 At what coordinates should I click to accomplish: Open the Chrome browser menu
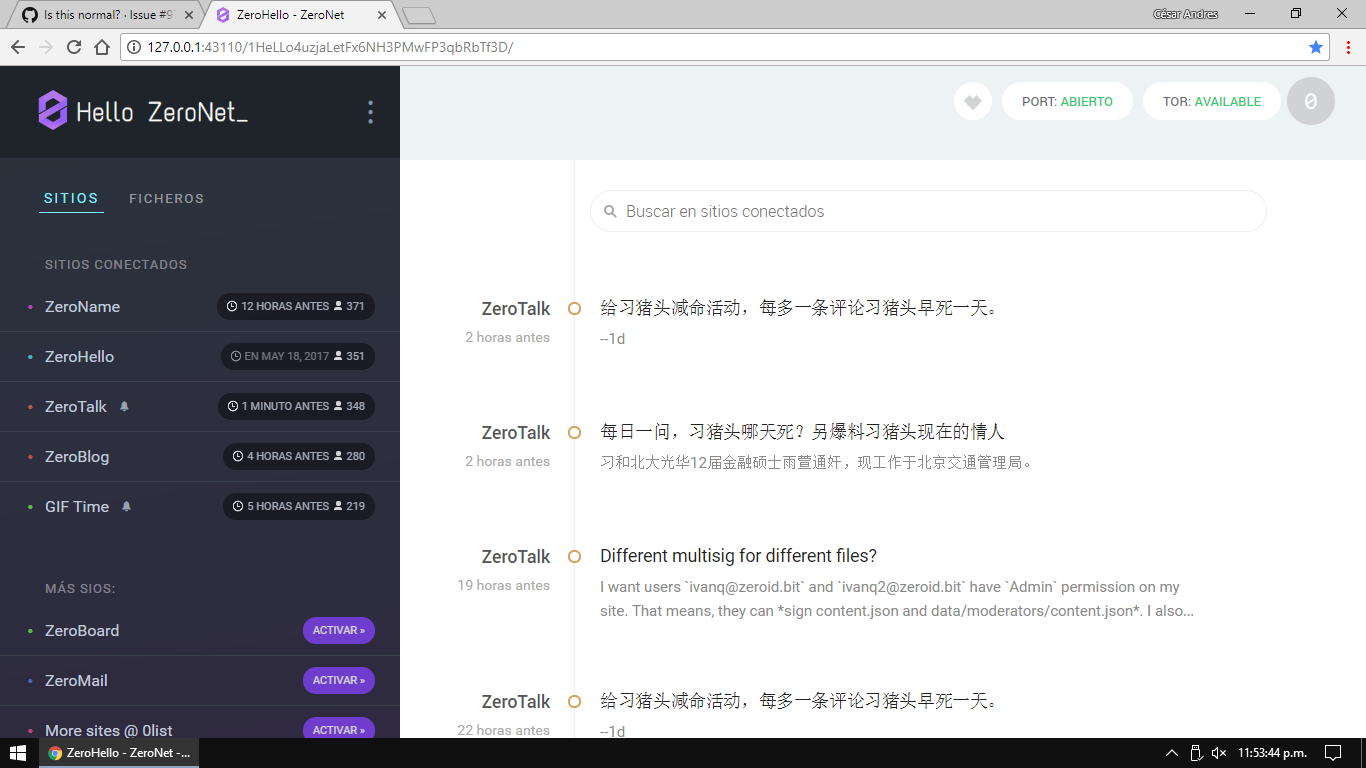pos(1346,45)
